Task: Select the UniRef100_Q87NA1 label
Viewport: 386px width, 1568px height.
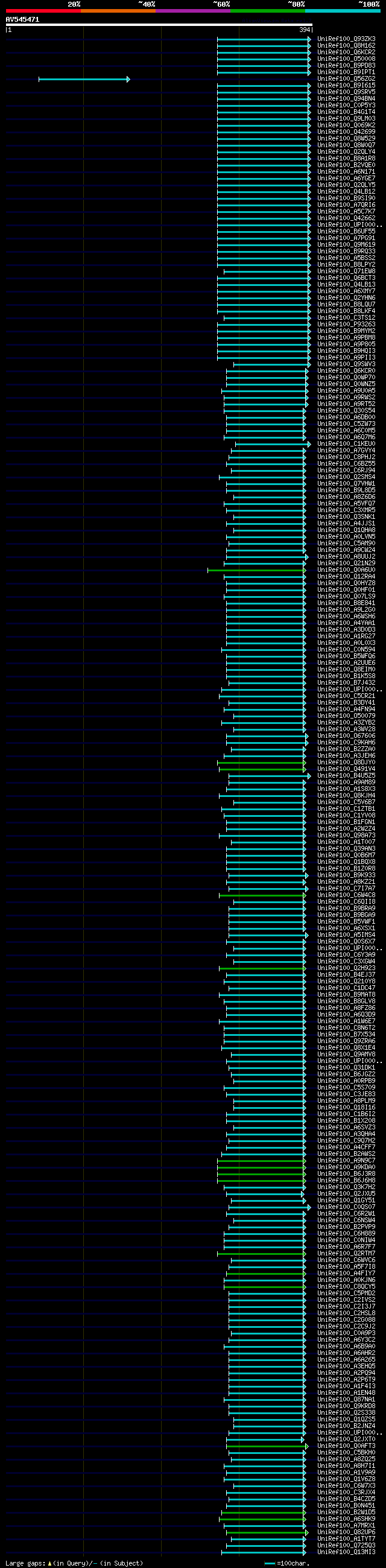Action: pos(346,1400)
